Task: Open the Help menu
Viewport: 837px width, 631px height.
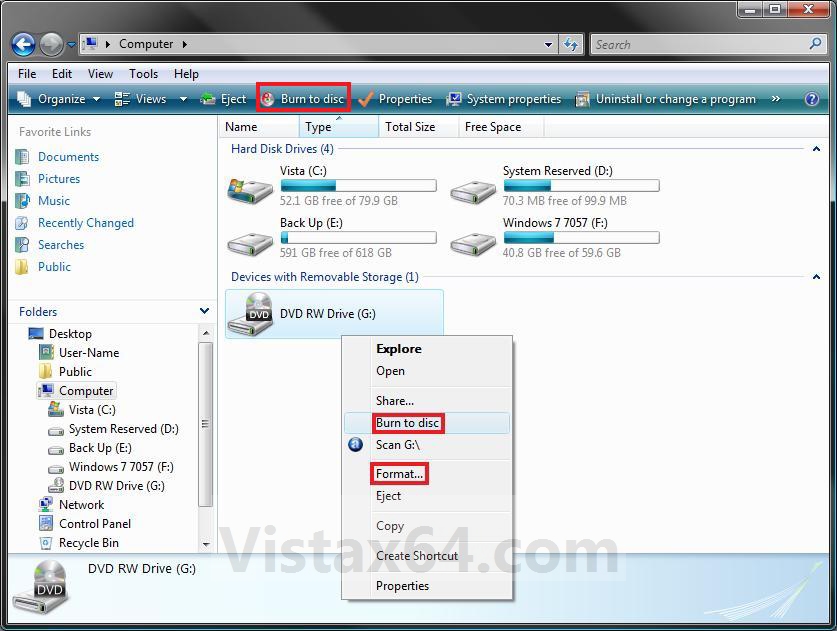Action: pyautogui.click(x=186, y=74)
